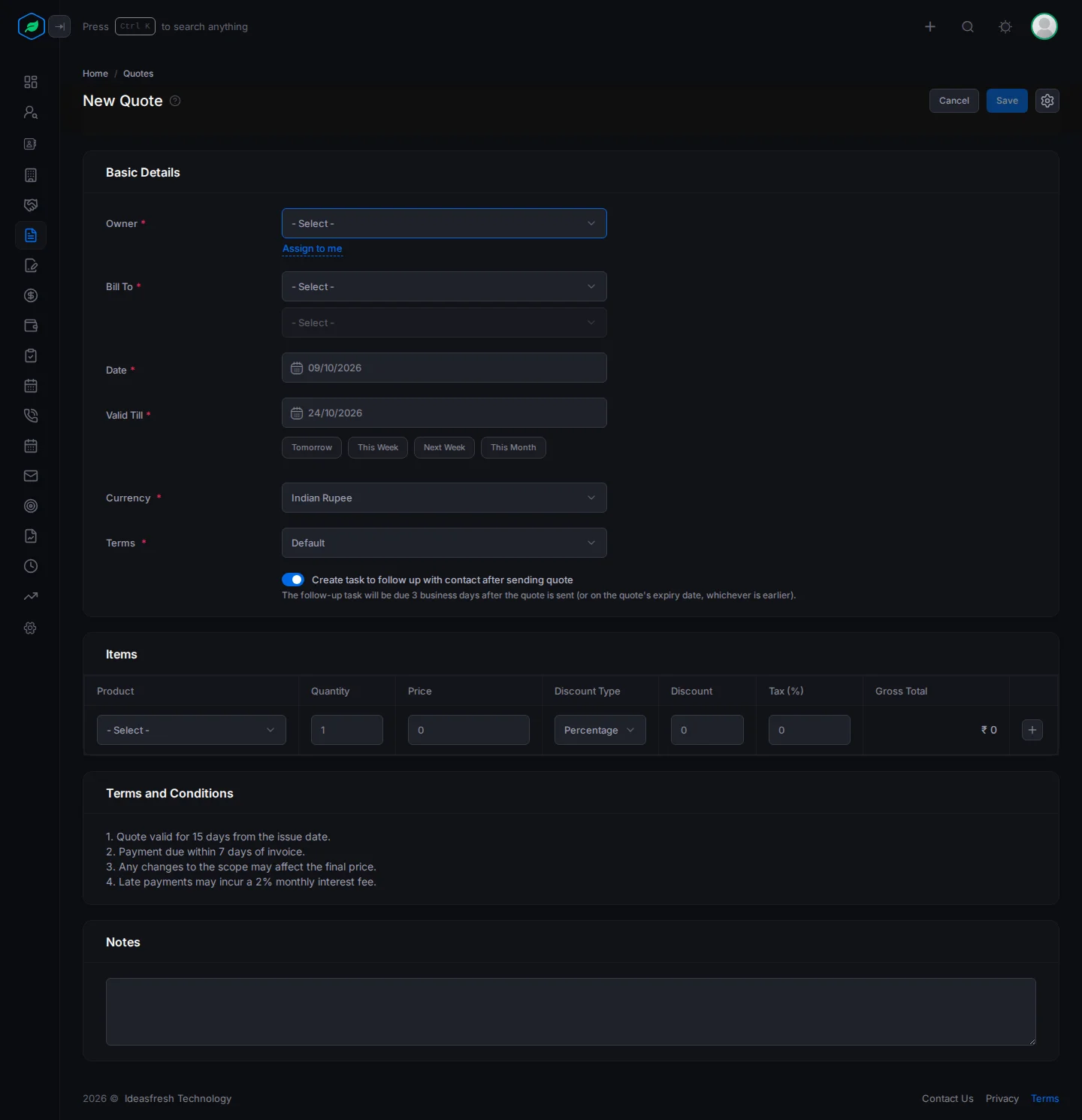Click the Save button

pyautogui.click(x=1007, y=101)
